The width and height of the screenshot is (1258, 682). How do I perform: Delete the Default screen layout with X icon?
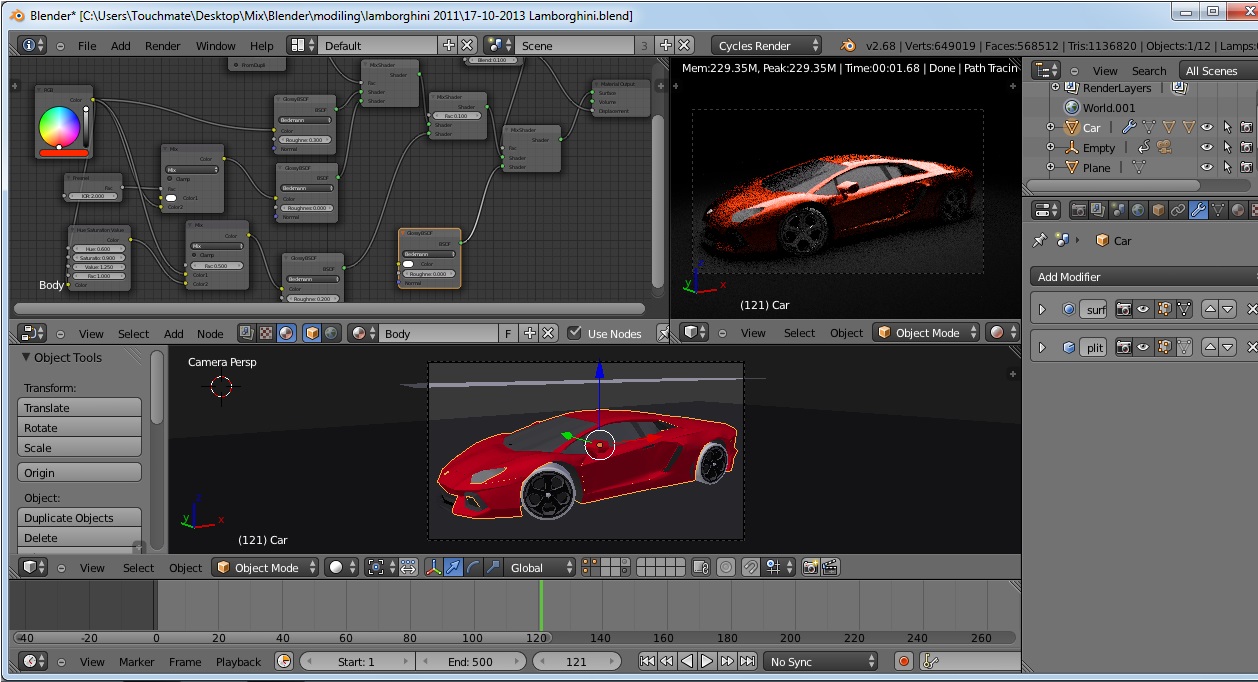467,45
